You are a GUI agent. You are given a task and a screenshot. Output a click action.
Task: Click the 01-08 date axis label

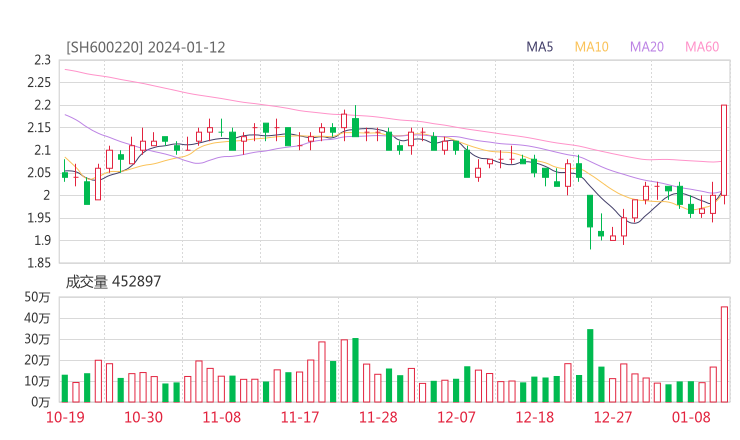point(691,417)
